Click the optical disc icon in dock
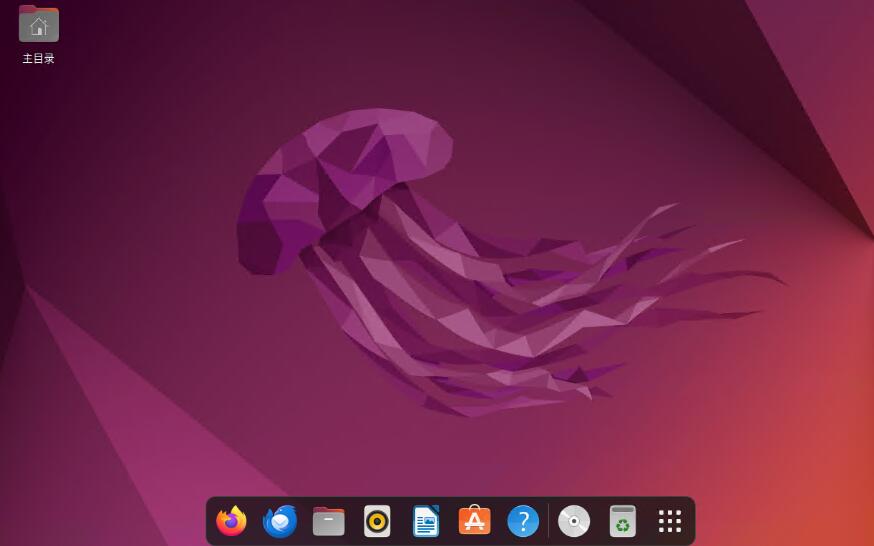 tap(574, 521)
